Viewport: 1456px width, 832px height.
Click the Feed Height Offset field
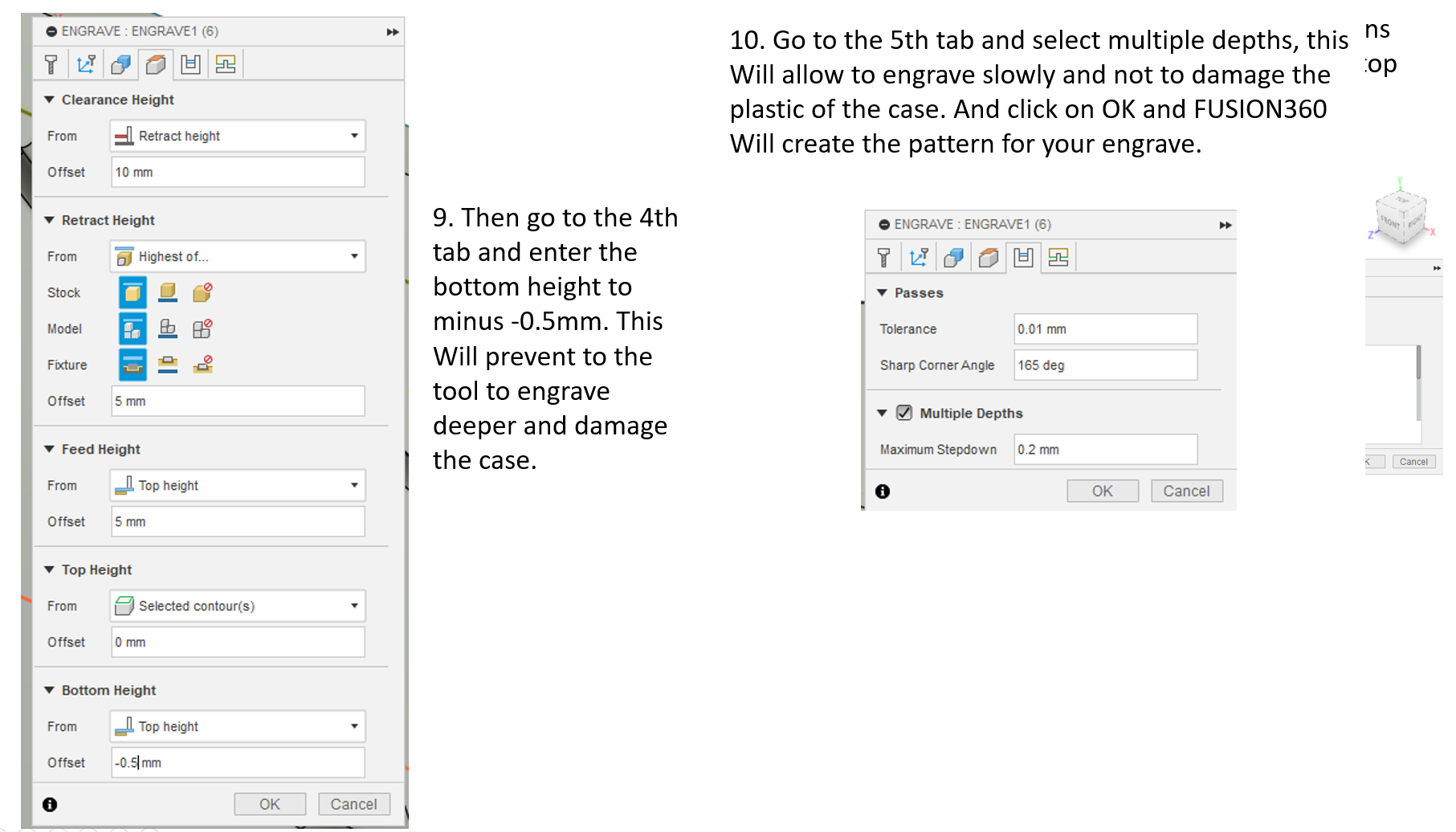click(238, 521)
